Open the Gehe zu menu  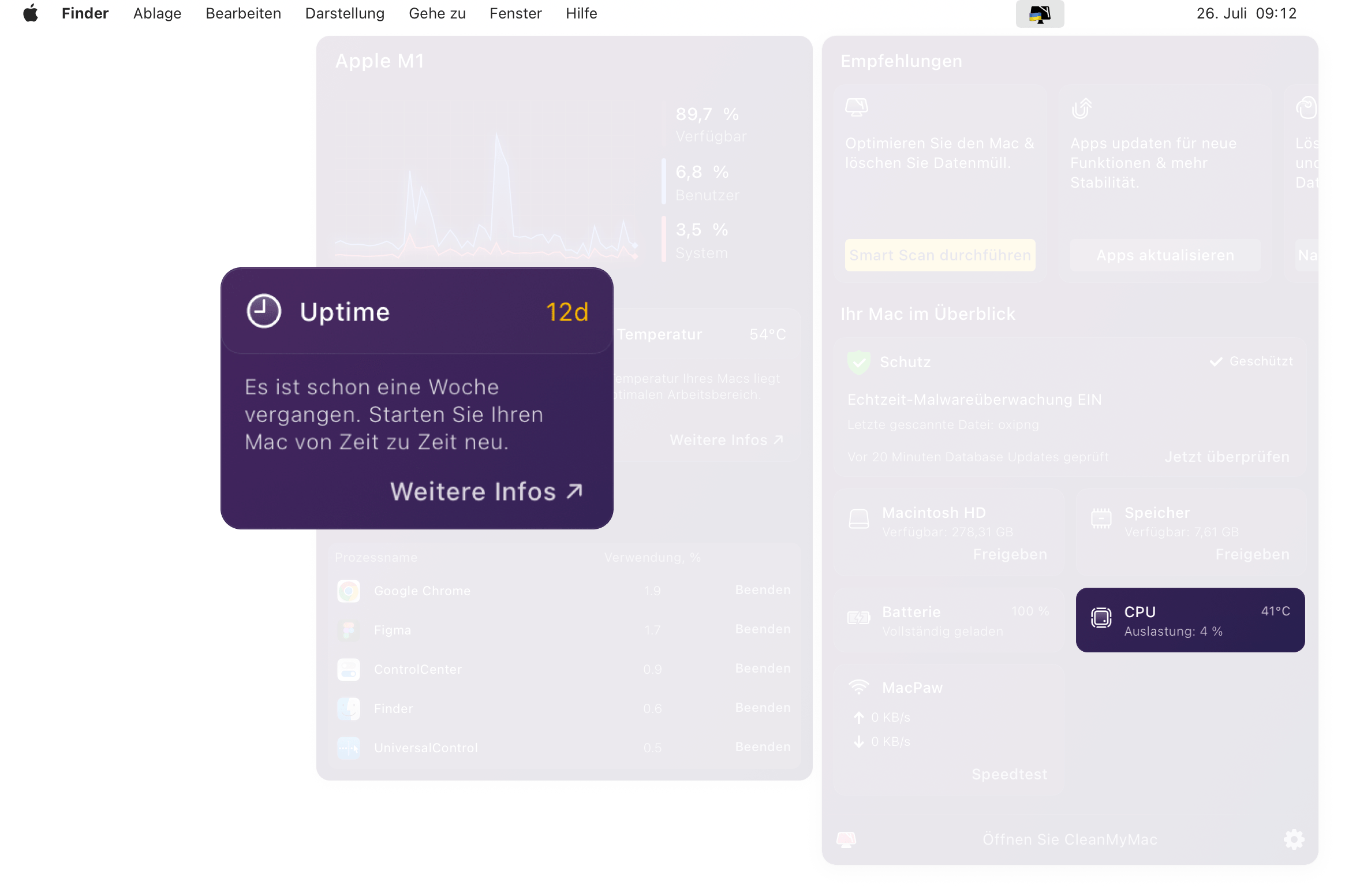(437, 13)
